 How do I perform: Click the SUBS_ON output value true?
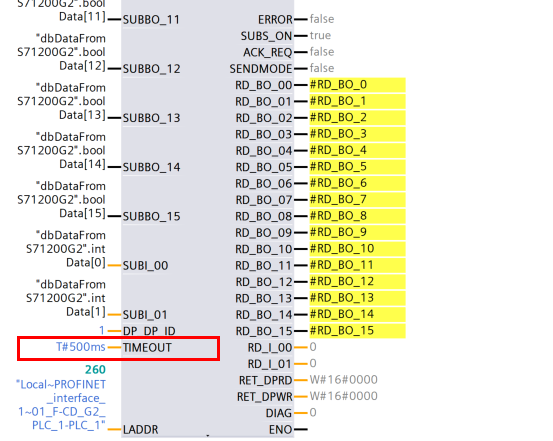[320, 36]
